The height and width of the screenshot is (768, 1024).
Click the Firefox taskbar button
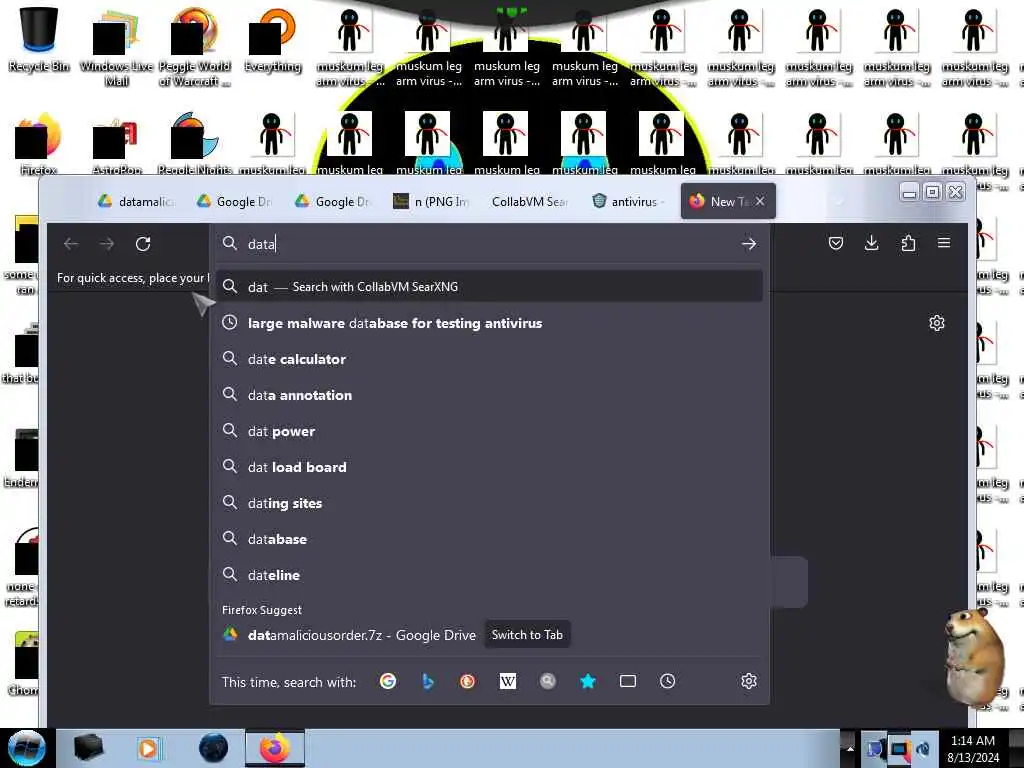(275, 748)
